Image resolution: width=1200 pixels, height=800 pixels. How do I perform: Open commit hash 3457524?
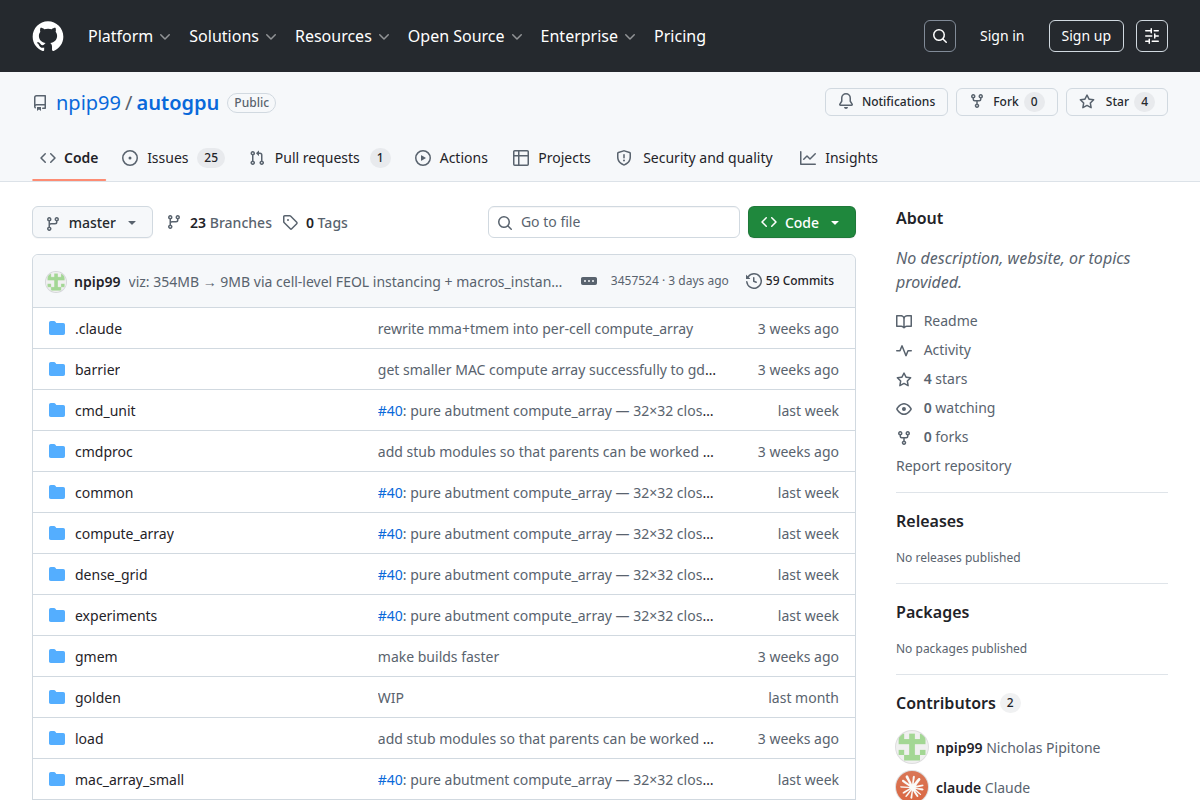[x=634, y=281]
